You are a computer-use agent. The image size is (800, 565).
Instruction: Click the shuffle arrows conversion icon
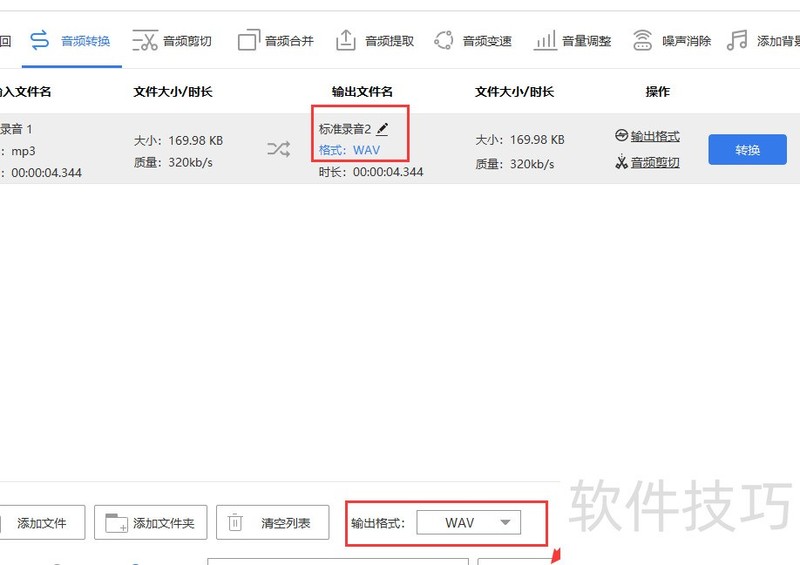coord(278,150)
